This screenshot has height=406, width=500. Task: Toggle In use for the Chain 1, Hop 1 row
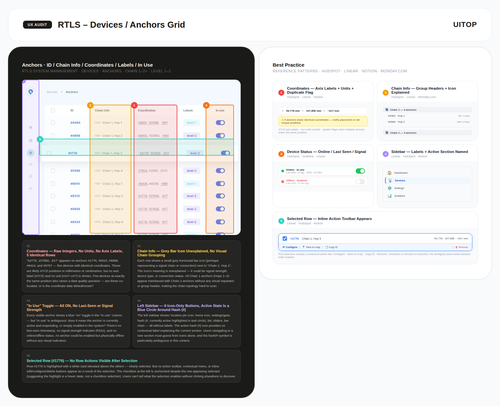(x=220, y=123)
